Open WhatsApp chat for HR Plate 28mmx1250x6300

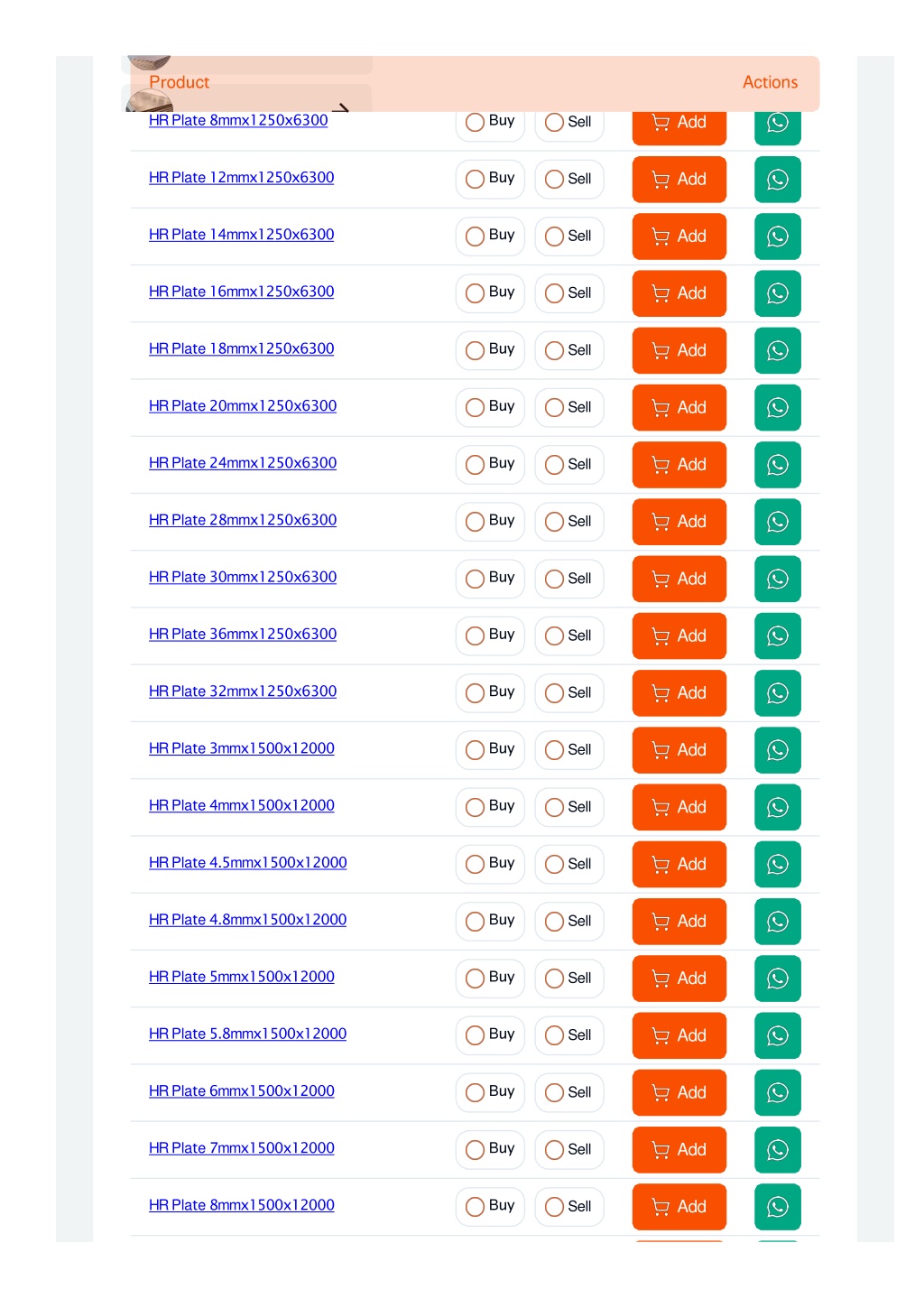(x=777, y=522)
